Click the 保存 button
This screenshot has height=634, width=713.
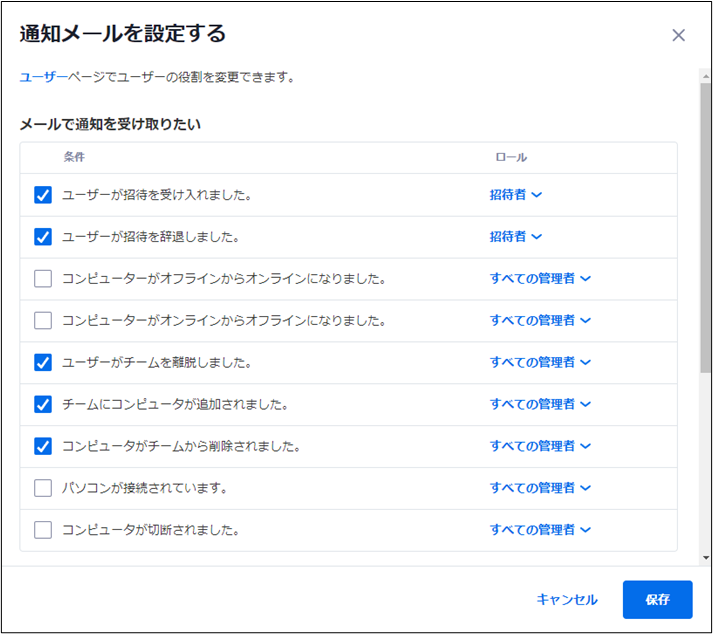pos(658,599)
